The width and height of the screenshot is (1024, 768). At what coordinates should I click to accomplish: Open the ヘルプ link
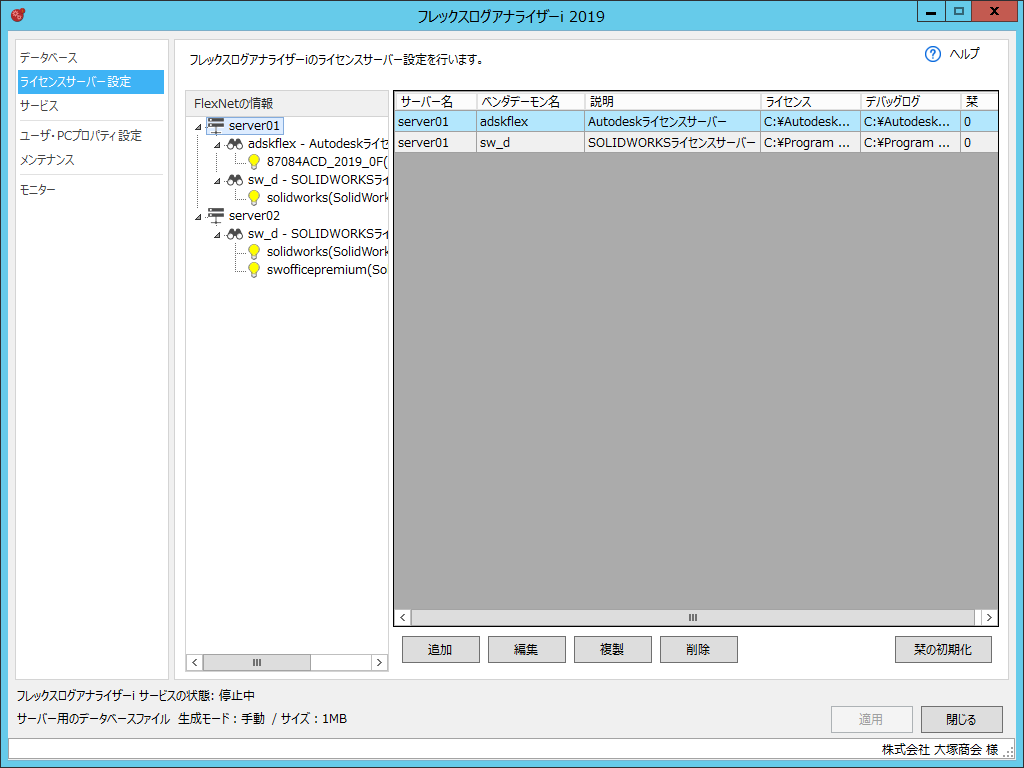pos(964,54)
